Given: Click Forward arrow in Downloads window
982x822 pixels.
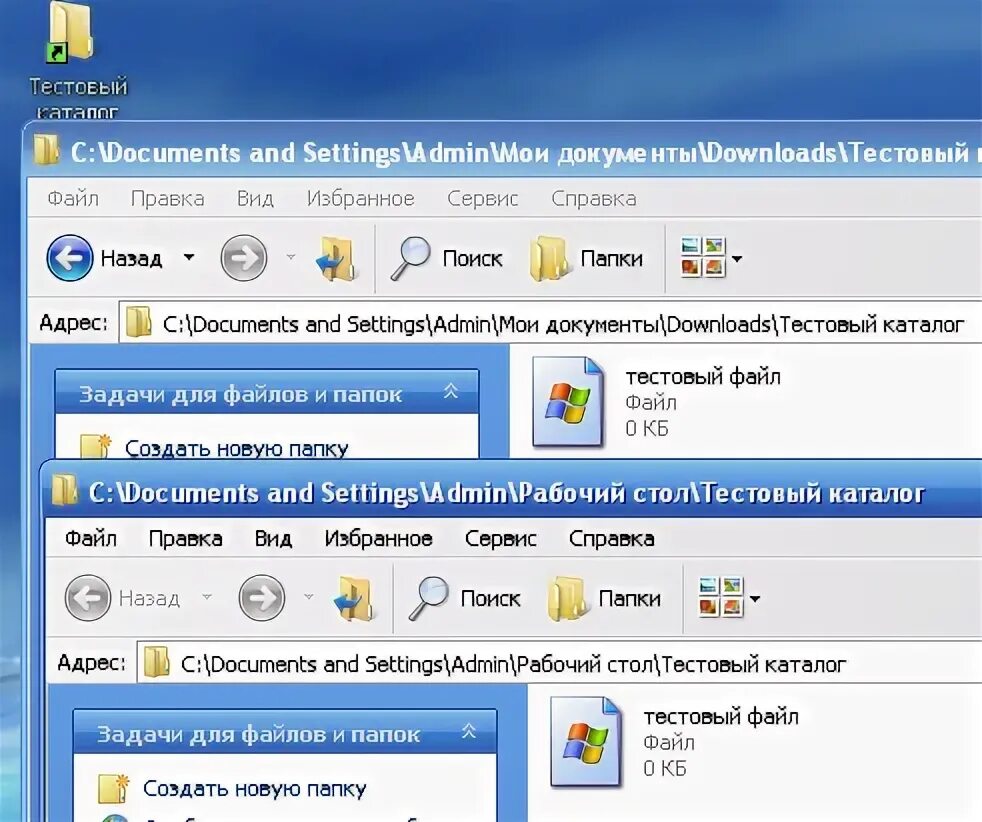Looking at the screenshot, I should click(x=244, y=258).
